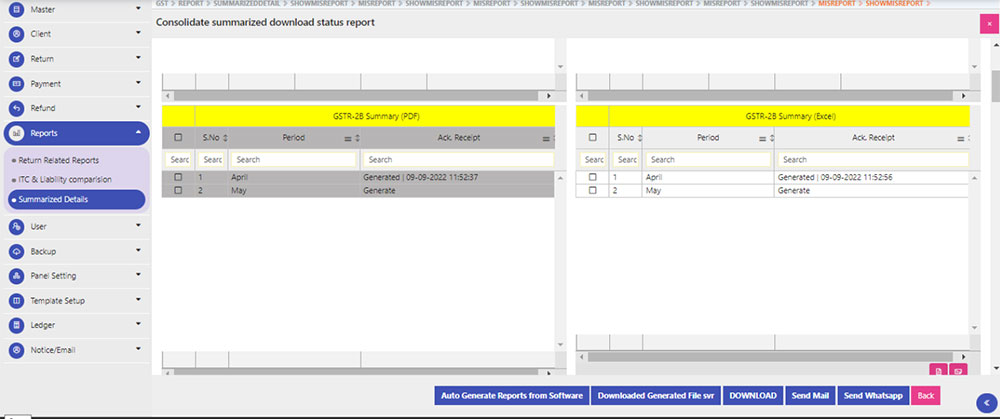This screenshot has height=419, width=1000.
Task: Open Return Related Reports submenu item
Action: click(x=58, y=159)
